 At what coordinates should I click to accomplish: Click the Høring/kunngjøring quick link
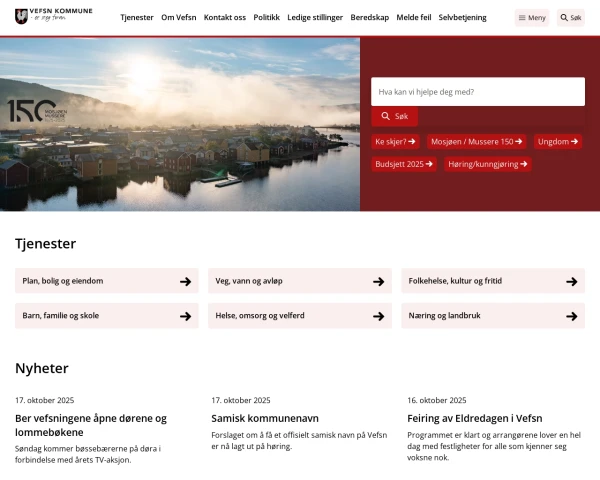click(487, 164)
